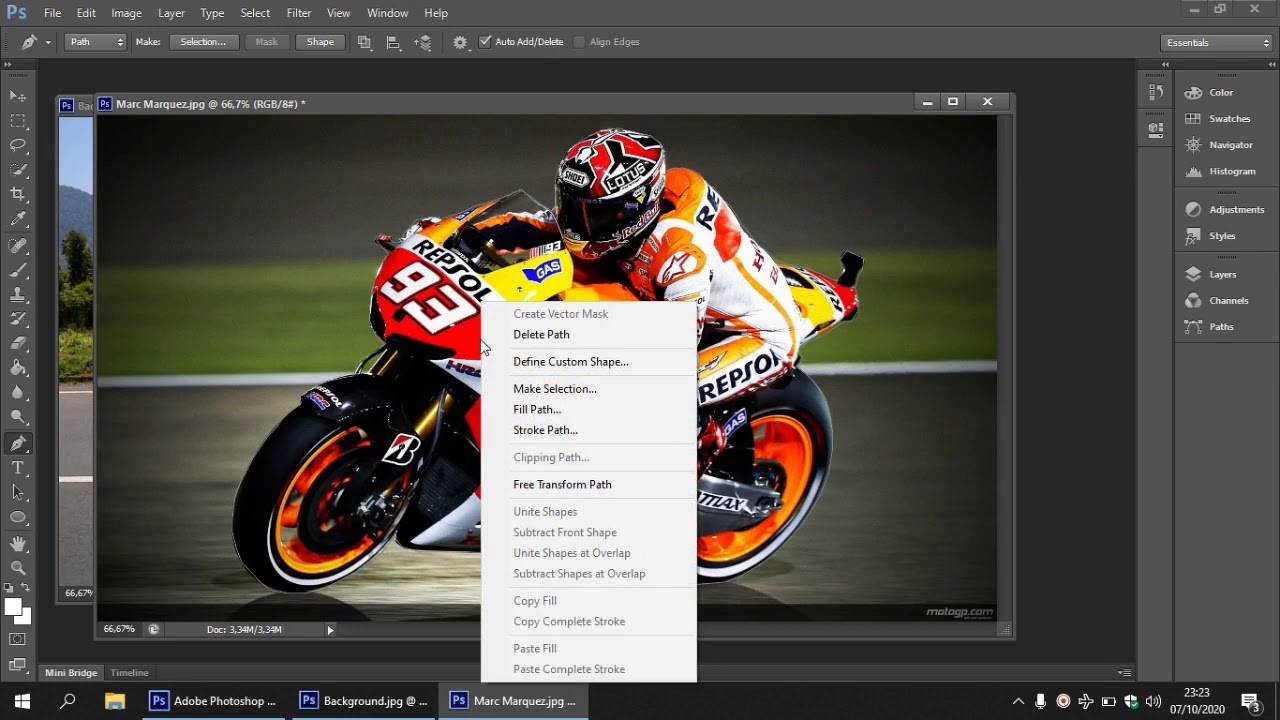Select the Brush tool
The image size is (1280, 720).
18,270
